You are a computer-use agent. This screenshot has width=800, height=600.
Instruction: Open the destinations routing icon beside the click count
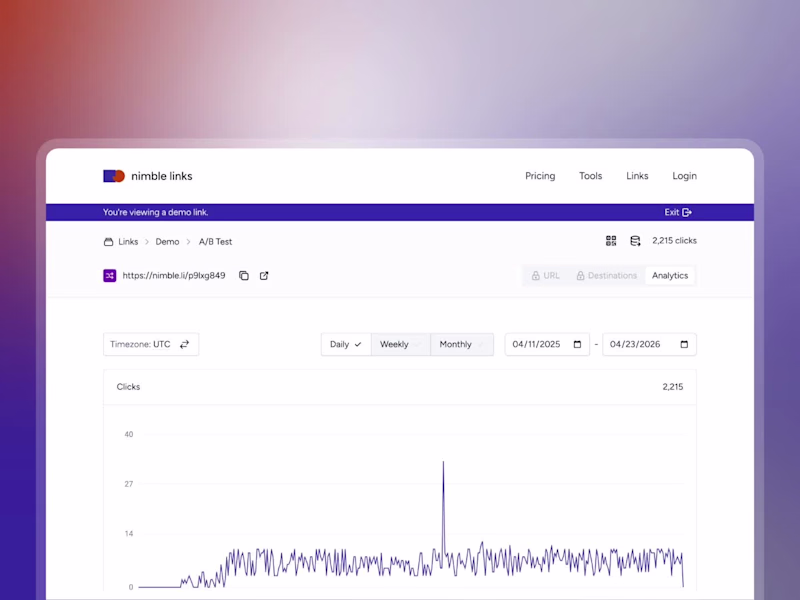tap(635, 241)
